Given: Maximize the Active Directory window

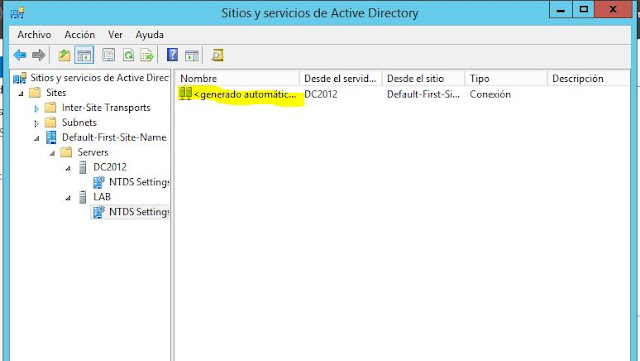Looking at the screenshot, I should (x=583, y=9).
